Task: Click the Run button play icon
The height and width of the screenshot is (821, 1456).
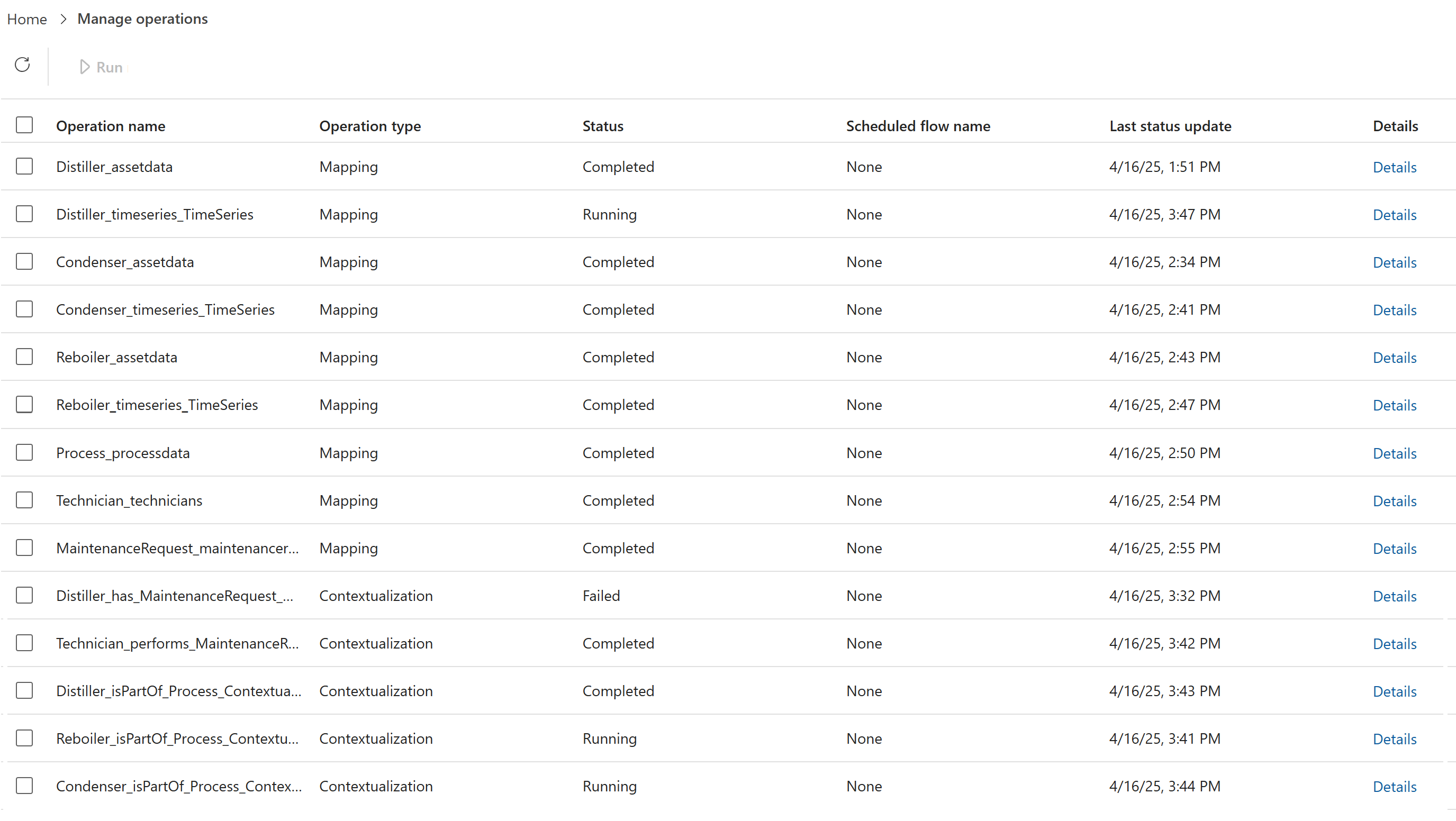Action: click(85, 67)
